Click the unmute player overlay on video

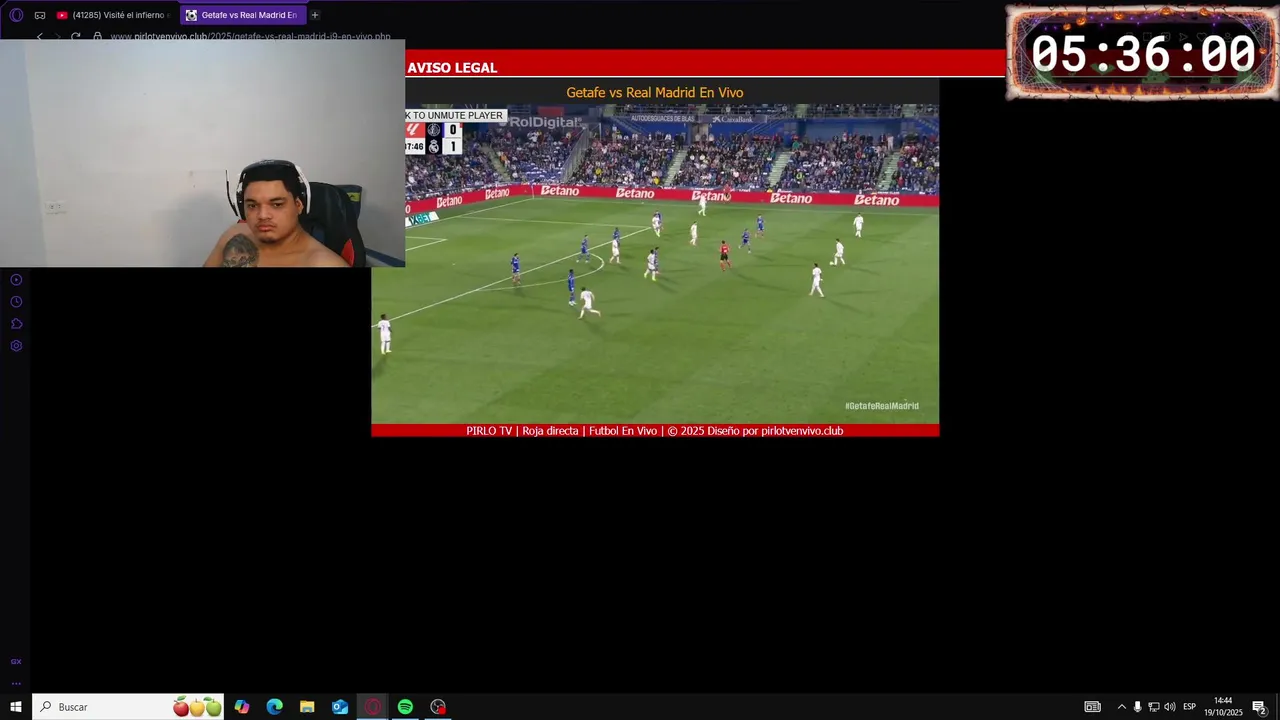point(455,115)
